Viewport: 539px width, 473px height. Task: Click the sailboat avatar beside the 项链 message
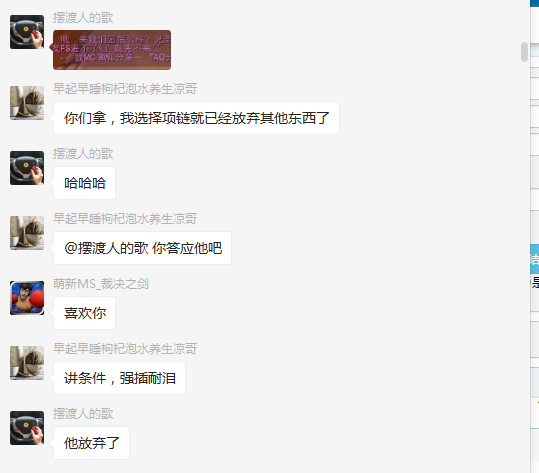coord(27,103)
